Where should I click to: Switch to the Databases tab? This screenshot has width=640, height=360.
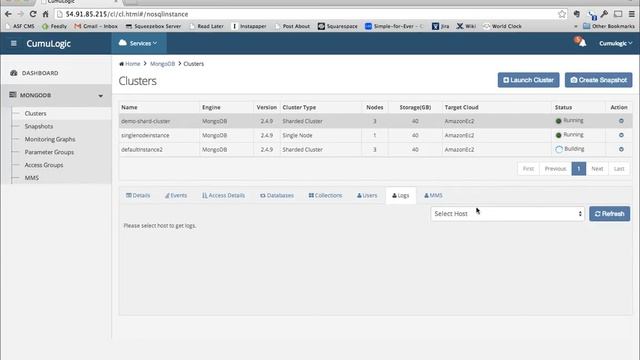(277, 196)
